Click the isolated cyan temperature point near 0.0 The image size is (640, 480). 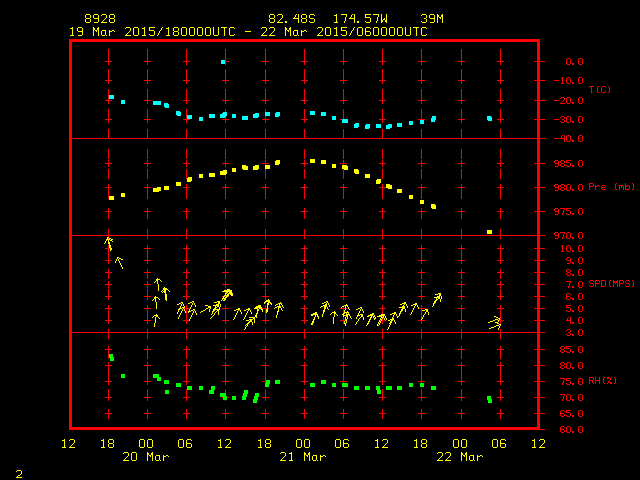pyautogui.click(x=223, y=62)
